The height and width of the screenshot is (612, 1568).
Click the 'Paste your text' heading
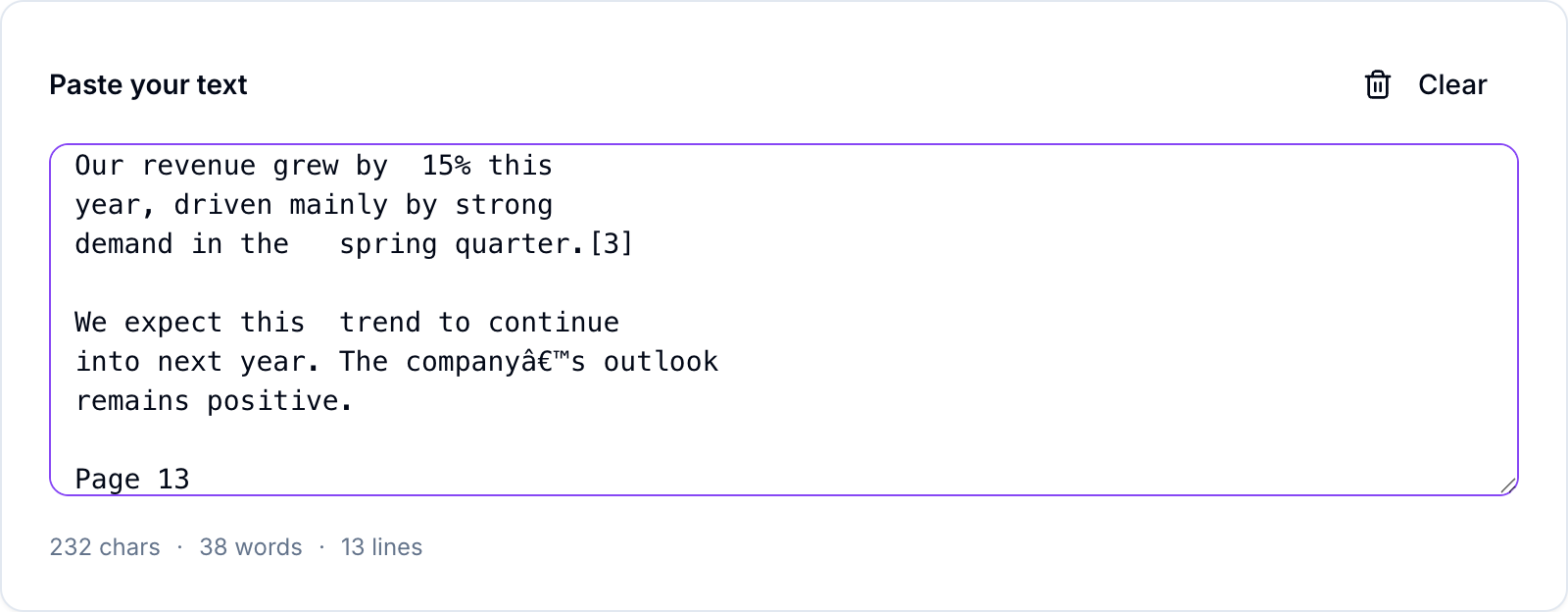148,85
